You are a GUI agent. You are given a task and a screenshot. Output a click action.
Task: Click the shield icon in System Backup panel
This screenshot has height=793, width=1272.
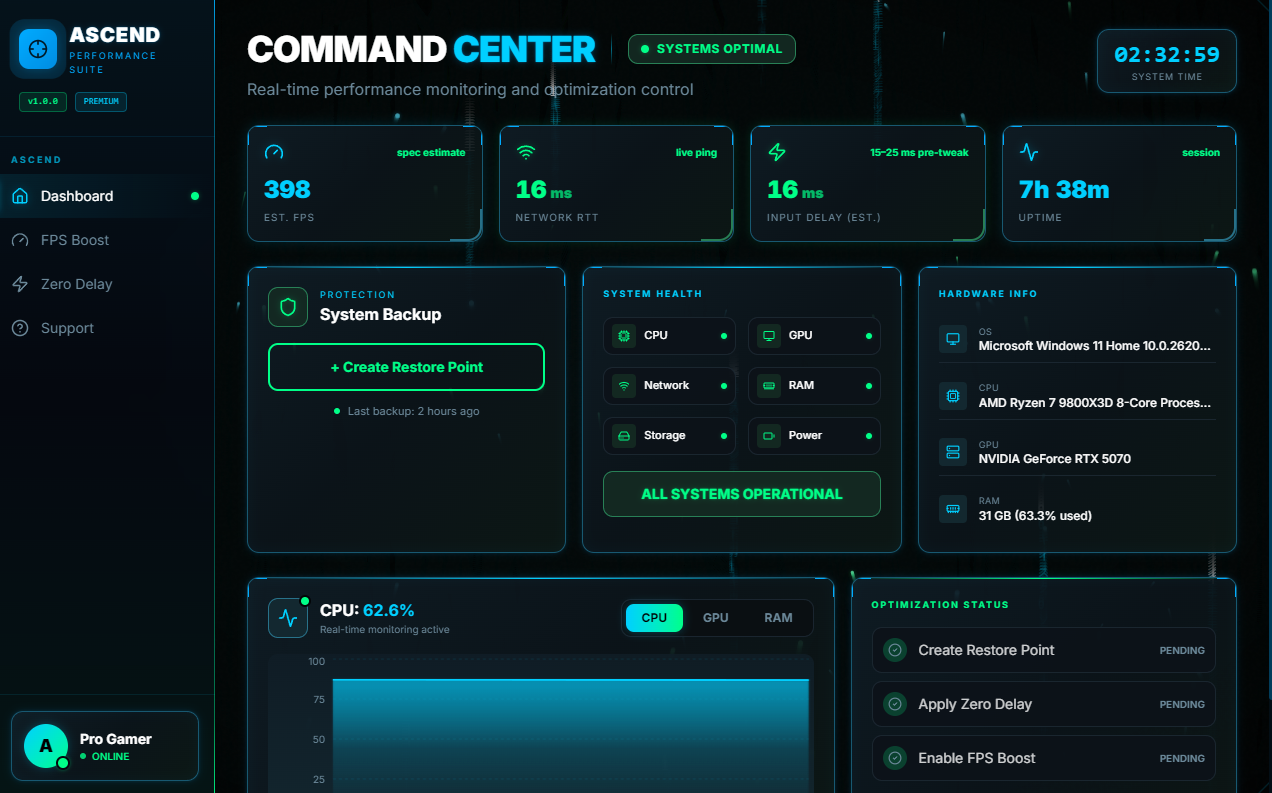[287, 307]
